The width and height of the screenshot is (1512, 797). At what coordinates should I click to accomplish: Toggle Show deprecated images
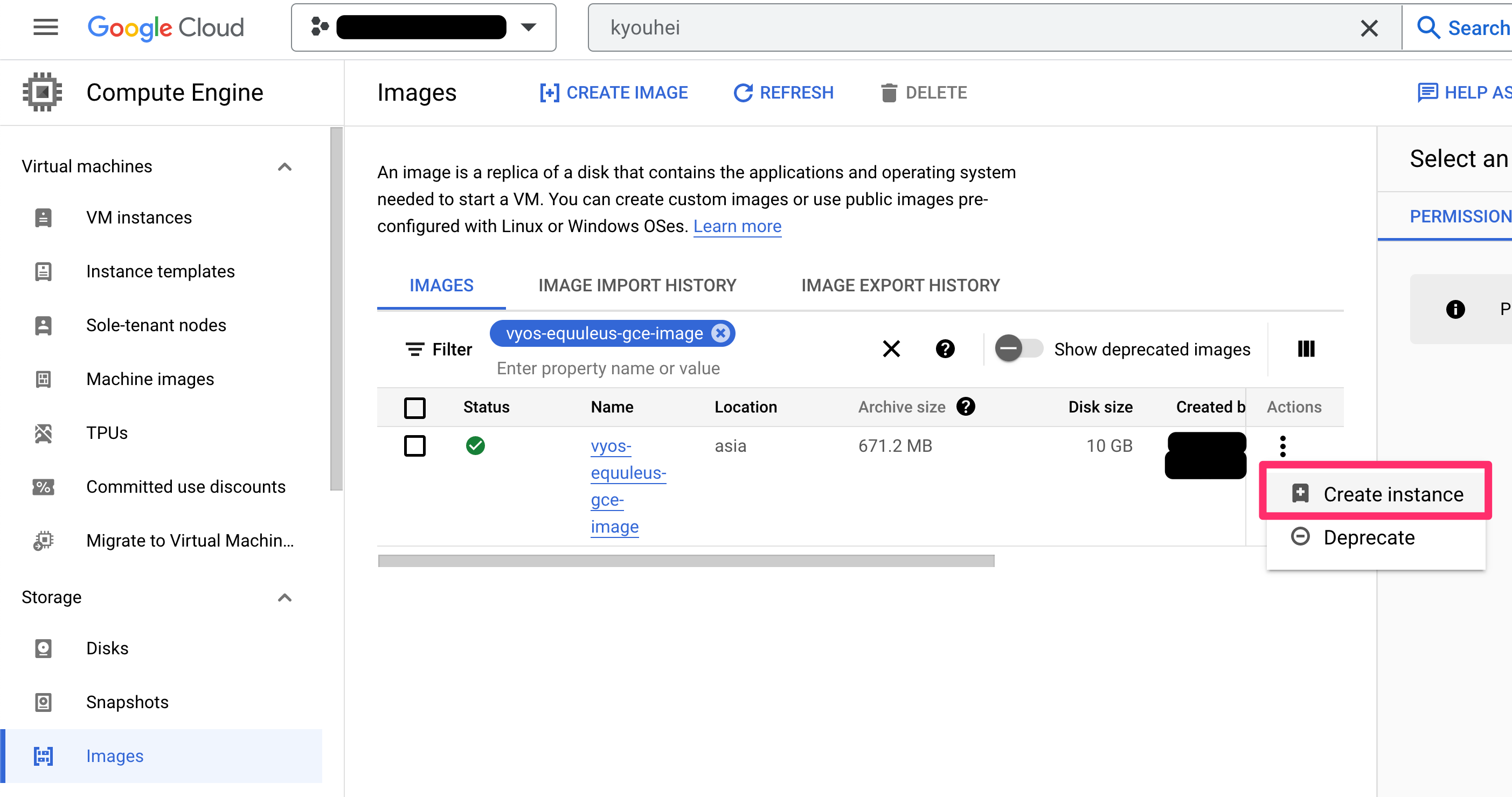(1018, 348)
